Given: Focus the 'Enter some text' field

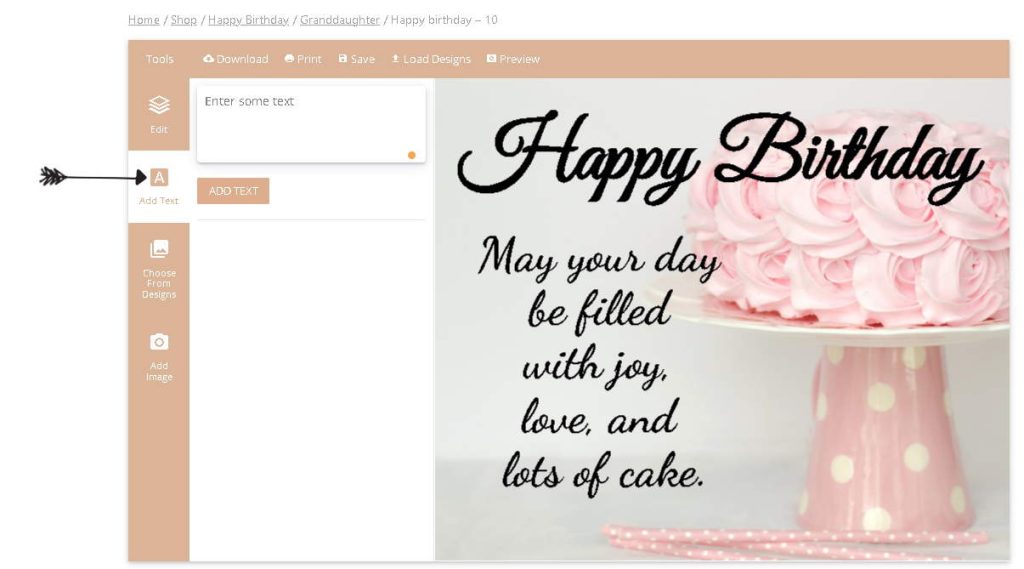Looking at the screenshot, I should coord(311,123).
